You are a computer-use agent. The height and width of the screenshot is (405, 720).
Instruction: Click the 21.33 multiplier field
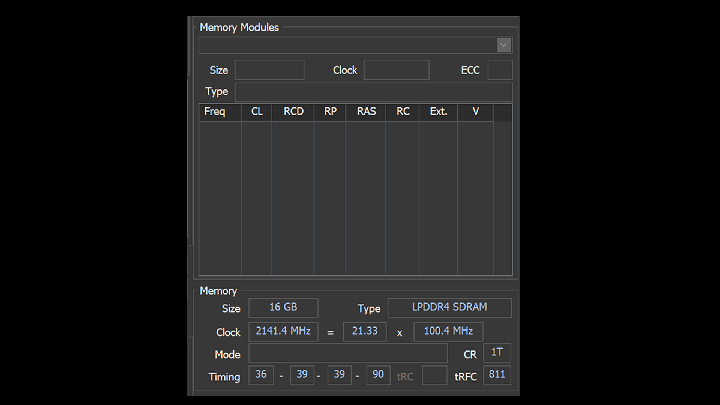(364, 331)
